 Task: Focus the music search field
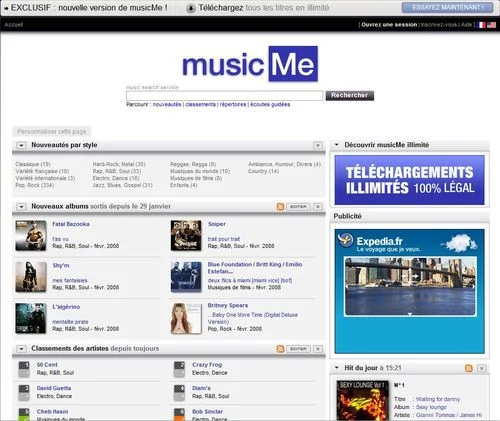[x=225, y=96]
